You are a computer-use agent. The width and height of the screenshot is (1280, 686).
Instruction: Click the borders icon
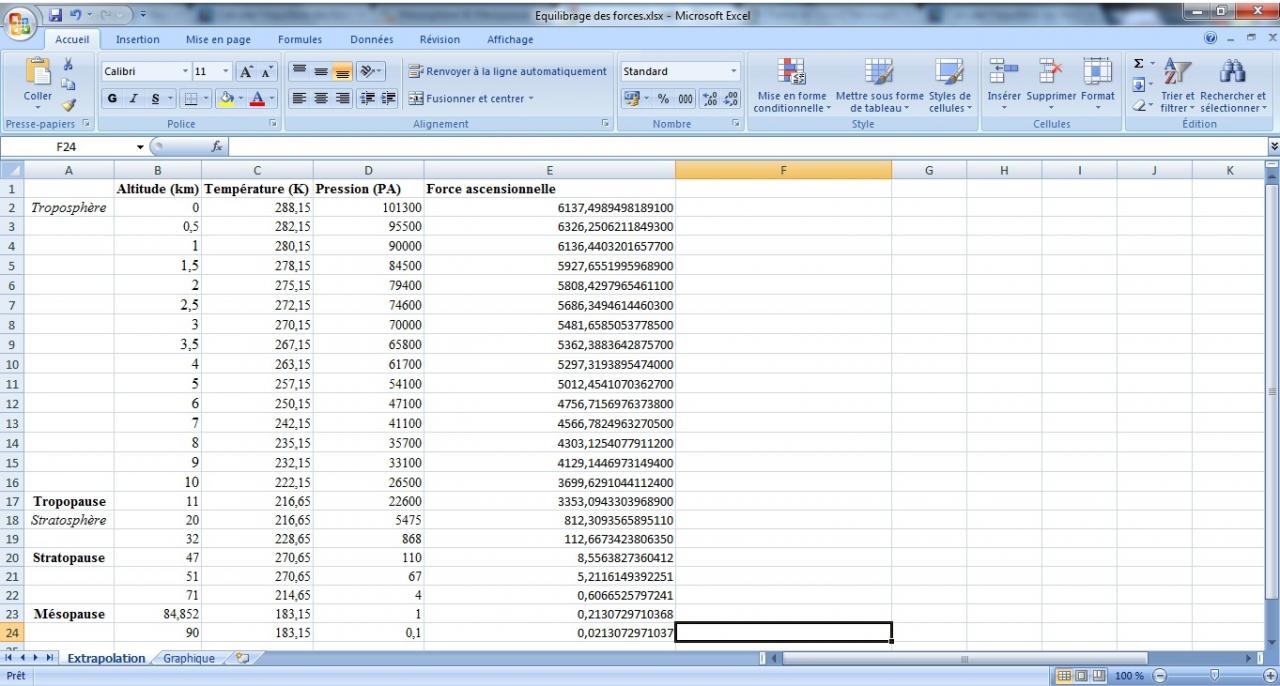coord(191,99)
